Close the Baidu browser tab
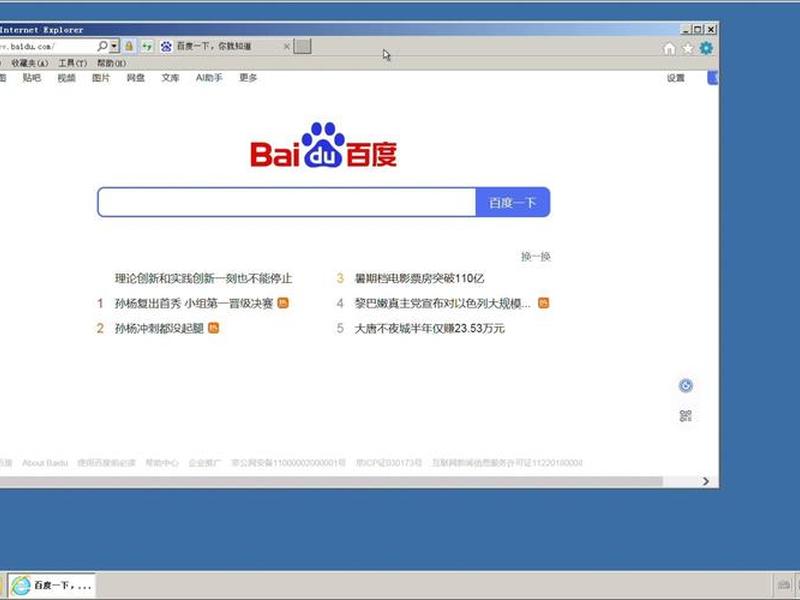Screen dimensions: 800x600 pyautogui.click(x=287, y=47)
